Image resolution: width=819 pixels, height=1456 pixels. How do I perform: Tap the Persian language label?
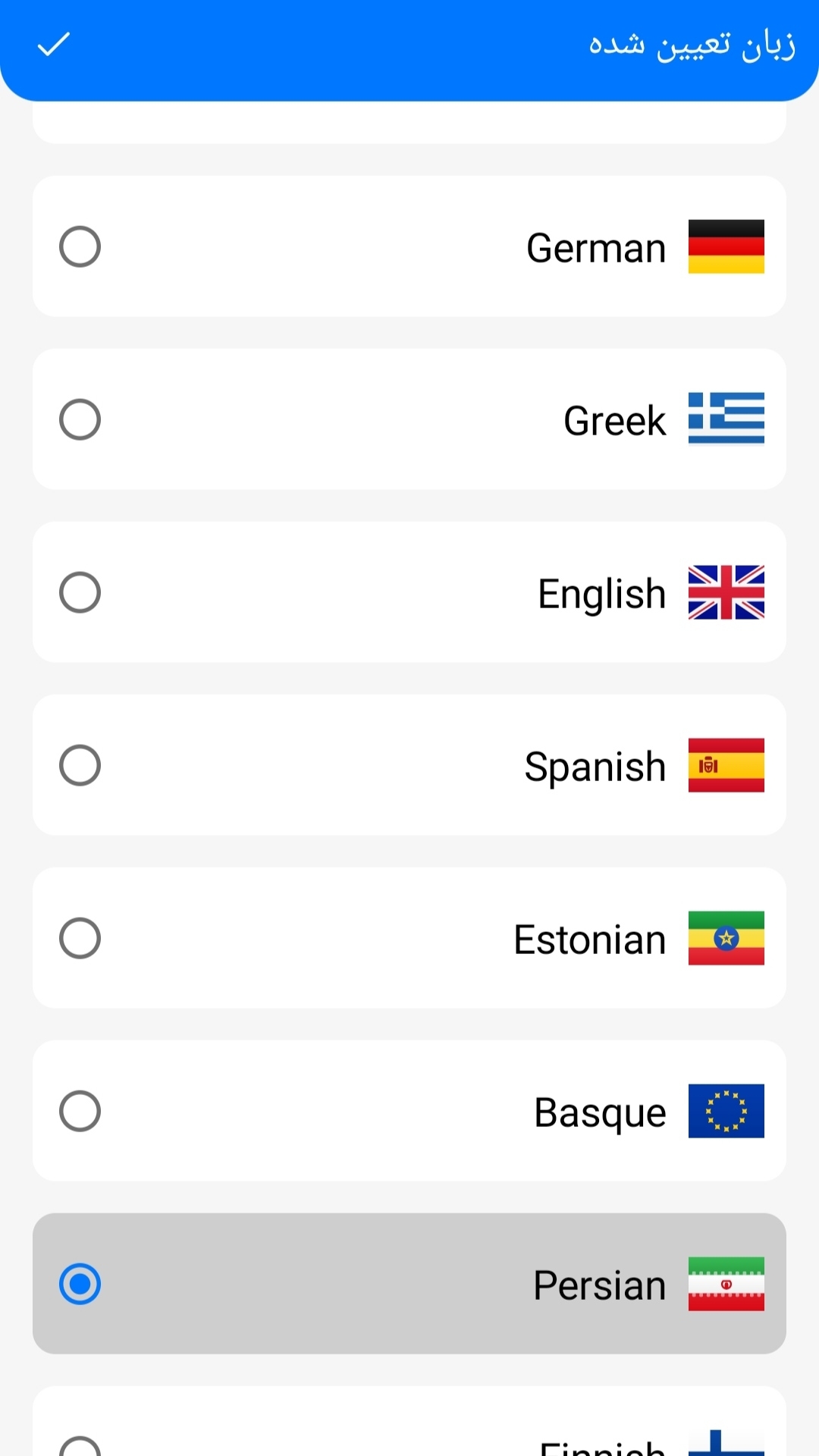(x=600, y=1285)
